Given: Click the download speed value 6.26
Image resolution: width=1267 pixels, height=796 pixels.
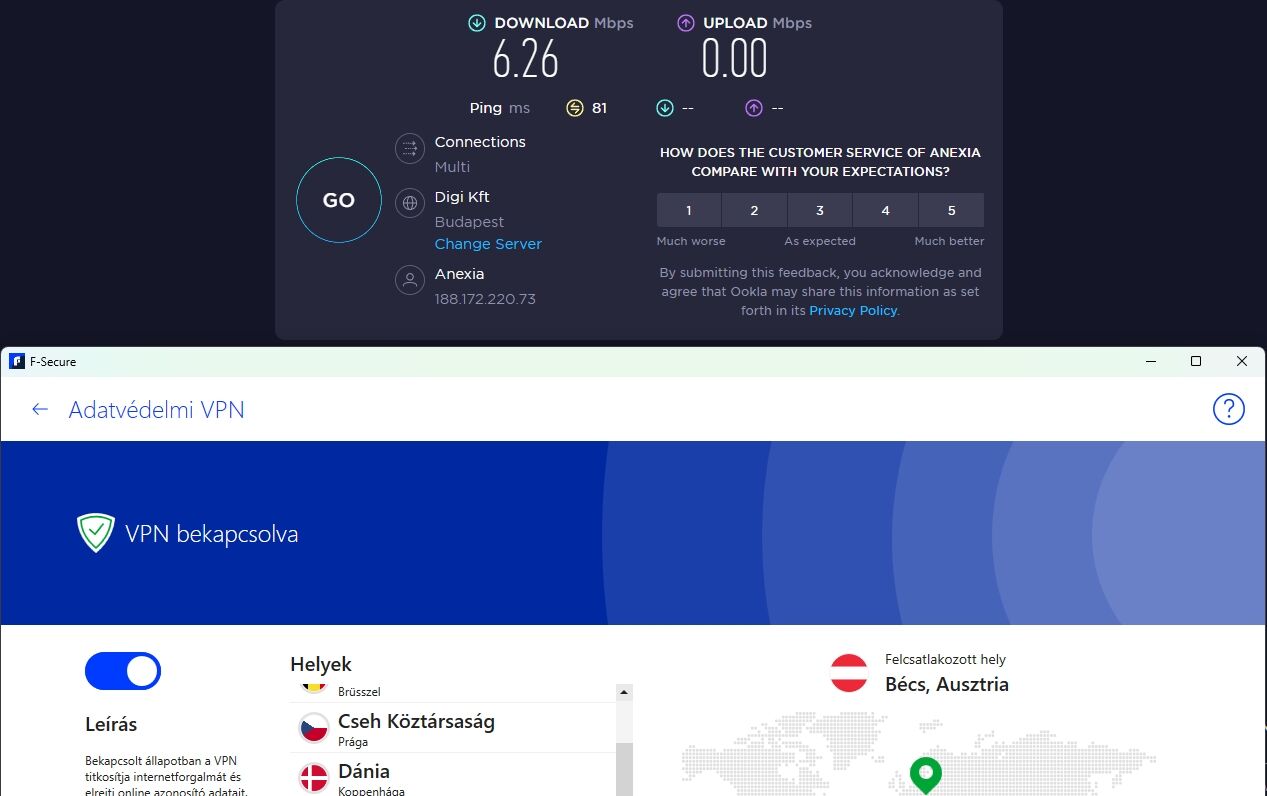Looking at the screenshot, I should pyautogui.click(x=525, y=60).
